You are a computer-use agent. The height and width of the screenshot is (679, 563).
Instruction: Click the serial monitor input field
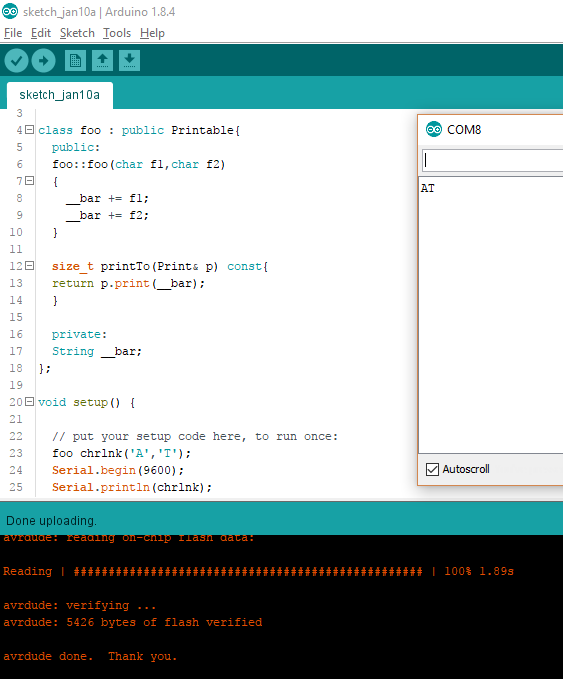point(493,161)
